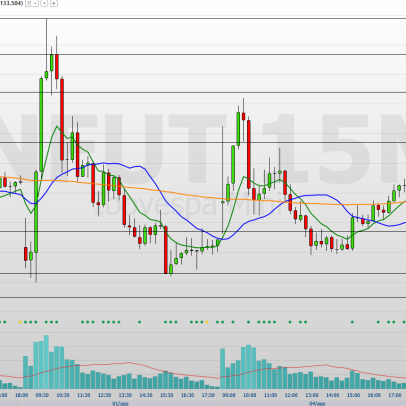Click the first volume bar of the 09:00 session
The width and height of the screenshot is (406, 406).
(x=222, y=369)
